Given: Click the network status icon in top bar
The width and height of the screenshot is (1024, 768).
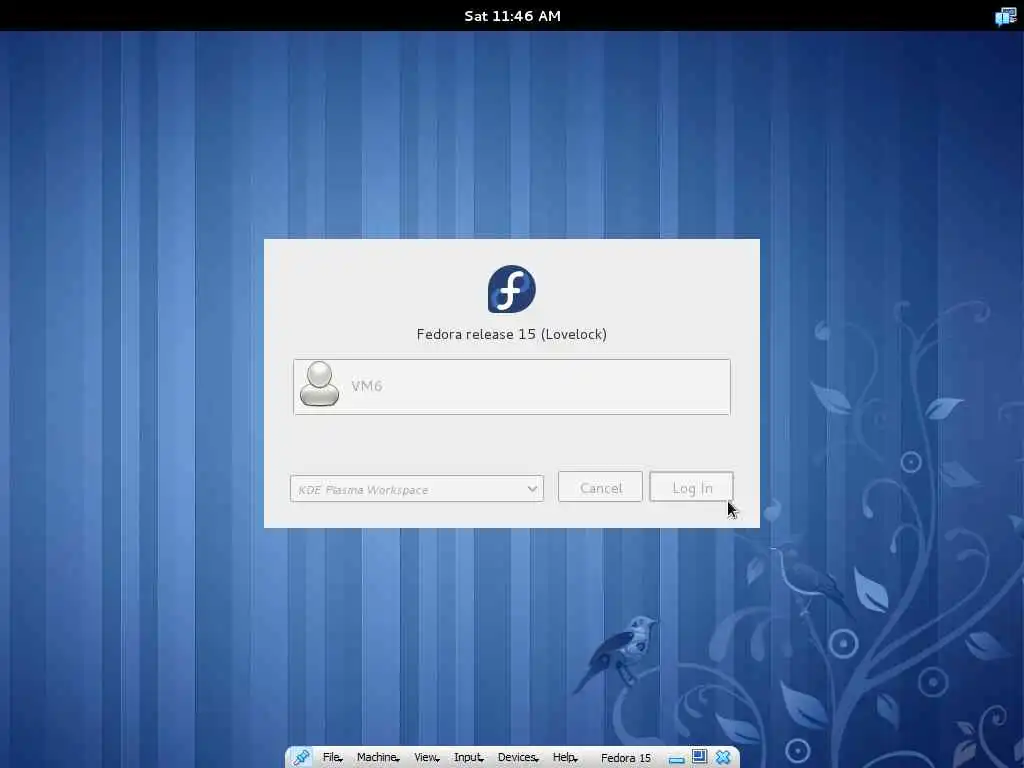Looking at the screenshot, I should click(1006, 16).
